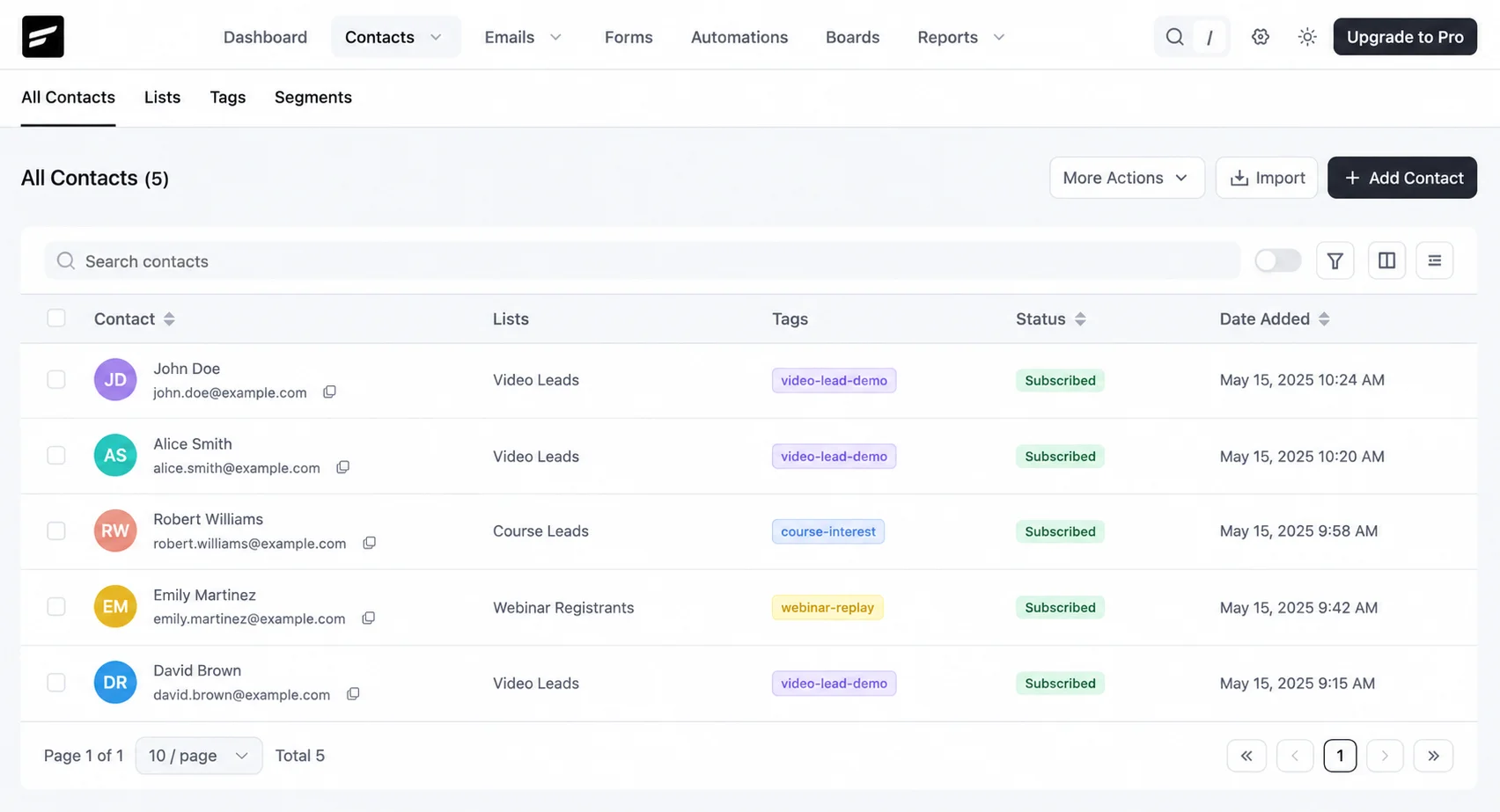Select David Brown's row checkbox
Screen dimensions: 1500x812
(56, 682)
